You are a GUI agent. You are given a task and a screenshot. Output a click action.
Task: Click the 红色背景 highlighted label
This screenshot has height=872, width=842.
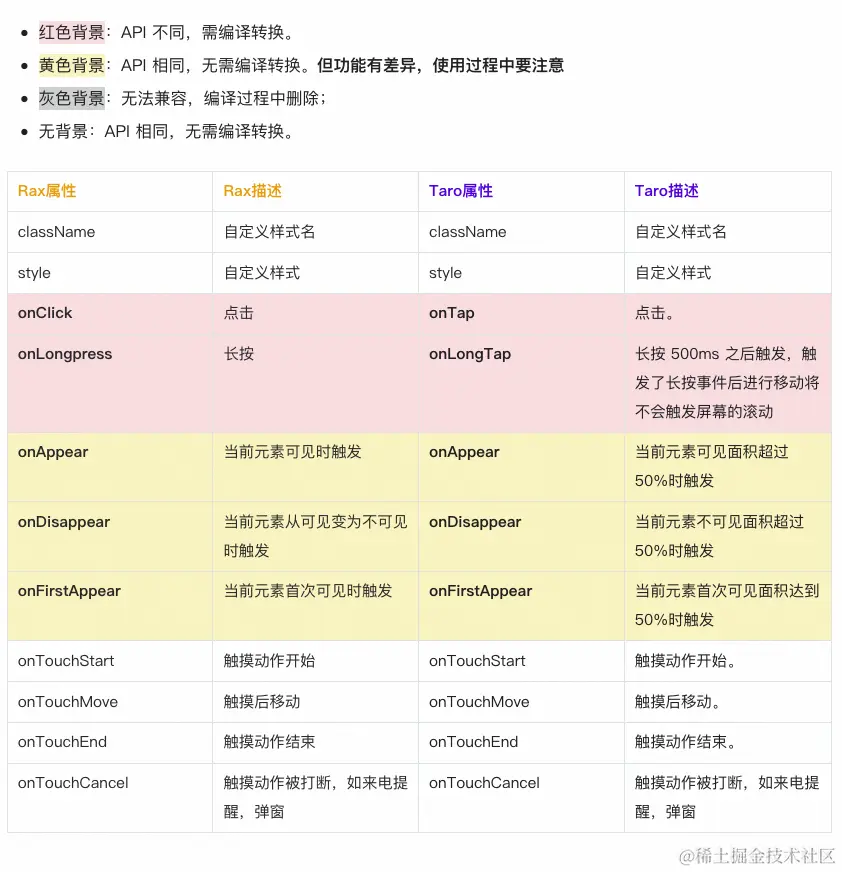click(x=71, y=31)
